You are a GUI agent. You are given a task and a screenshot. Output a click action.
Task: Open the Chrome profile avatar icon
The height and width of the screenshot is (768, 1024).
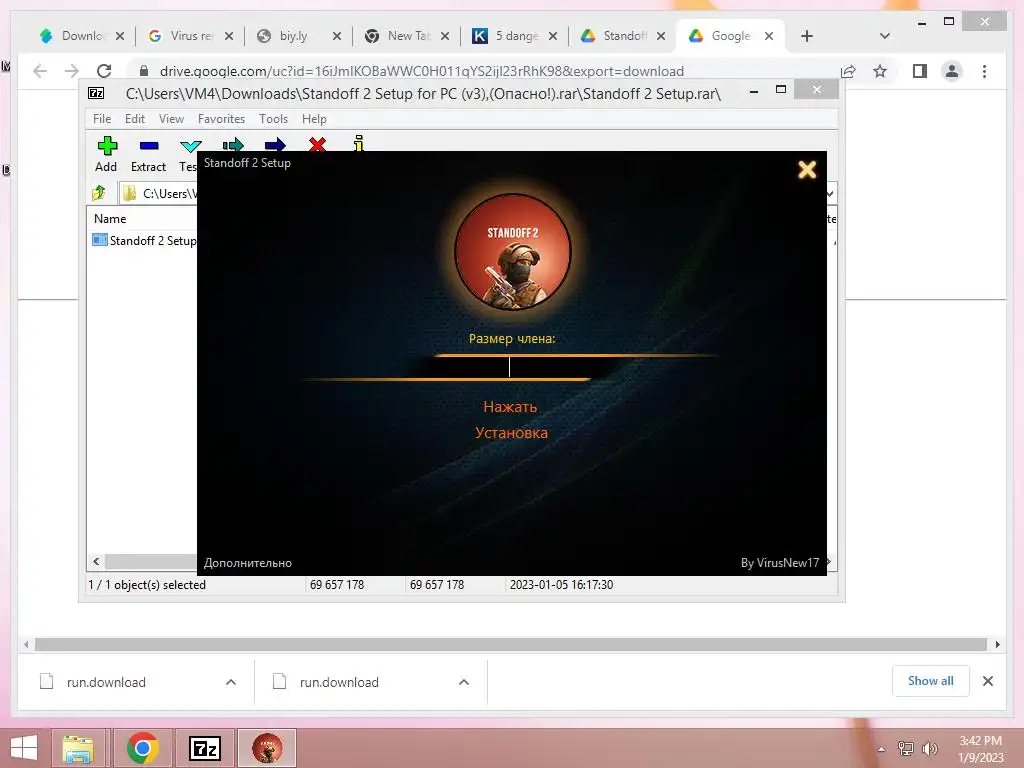click(952, 71)
